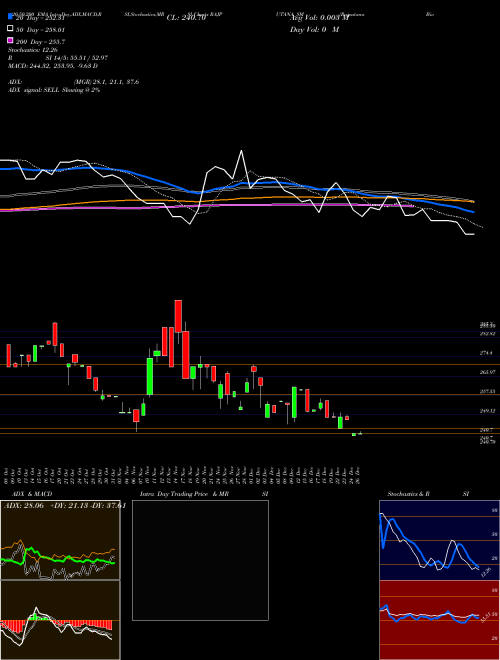
Task: Click the 257.55 price axis label
Action: (488, 391)
